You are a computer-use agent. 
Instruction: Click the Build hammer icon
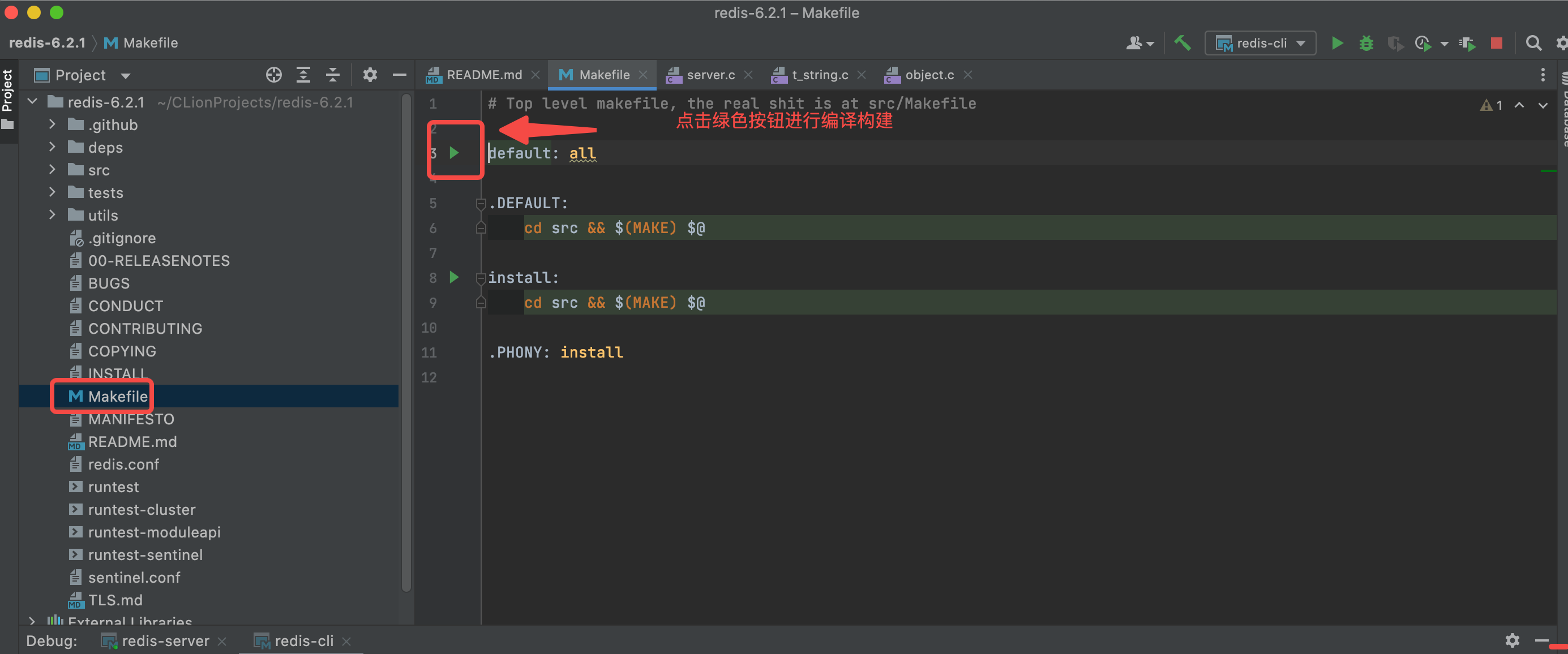click(x=1182, y=43)
